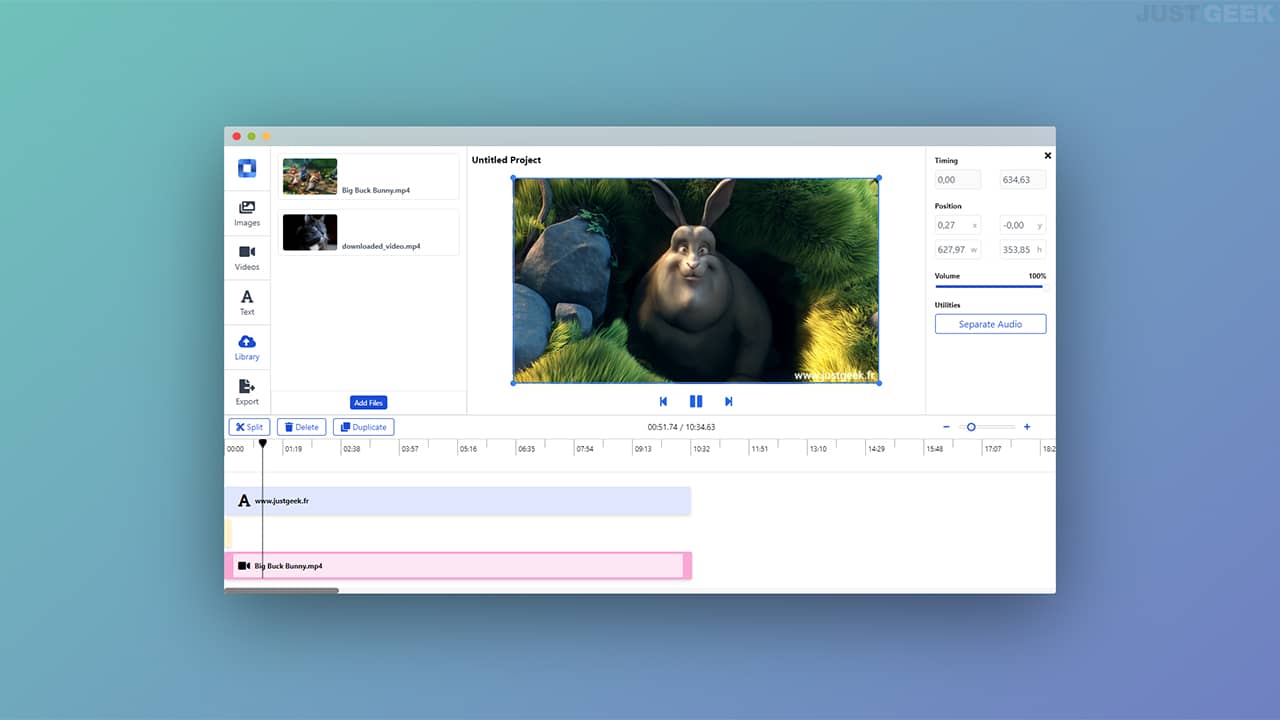Open the Videos panel

[247, 258]
